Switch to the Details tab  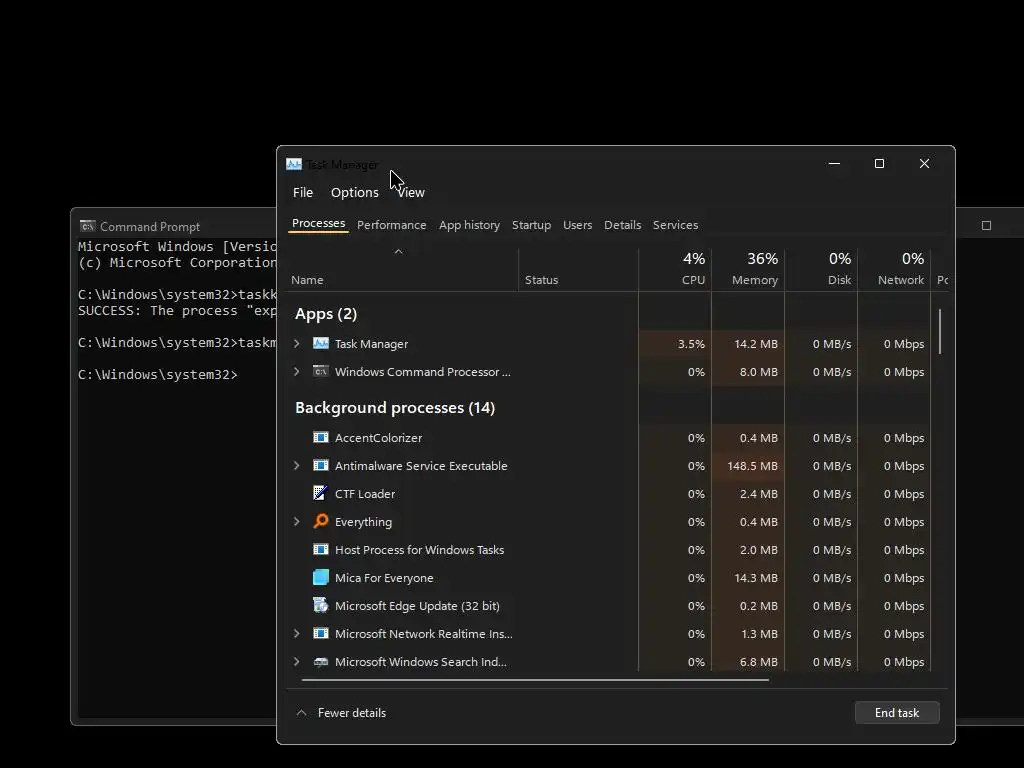tap(622, 225)
